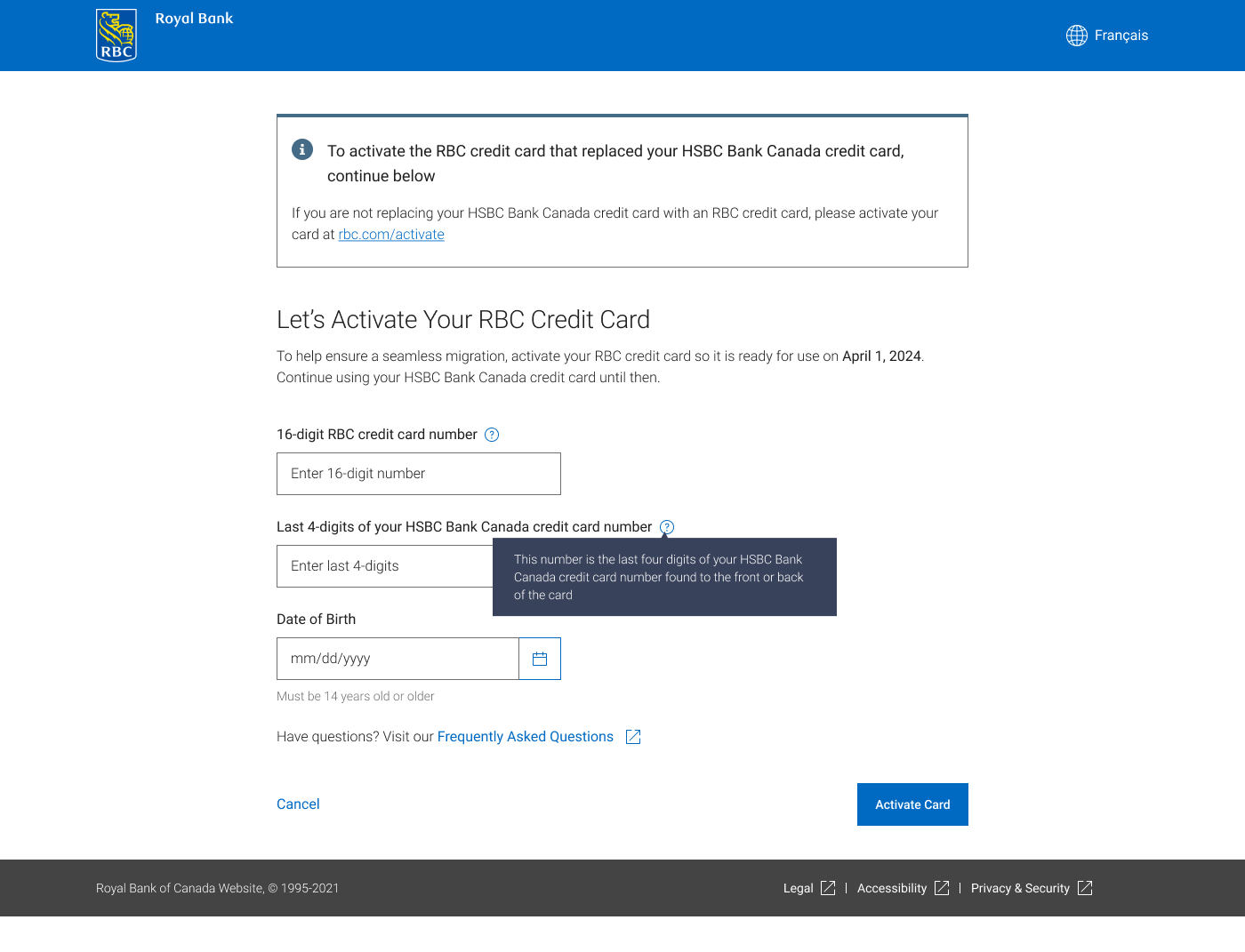Screen dimensions: 1245x952
Task: Open Privacy & Security footer link
Action: tap(1020, 888)
